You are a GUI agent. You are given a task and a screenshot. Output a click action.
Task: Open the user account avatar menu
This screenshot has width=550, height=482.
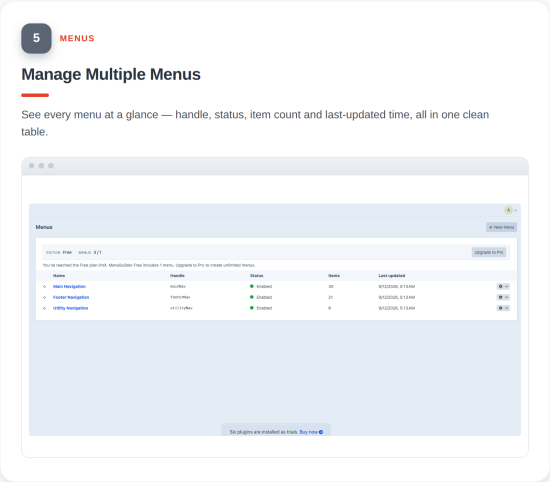coord(510,210)
